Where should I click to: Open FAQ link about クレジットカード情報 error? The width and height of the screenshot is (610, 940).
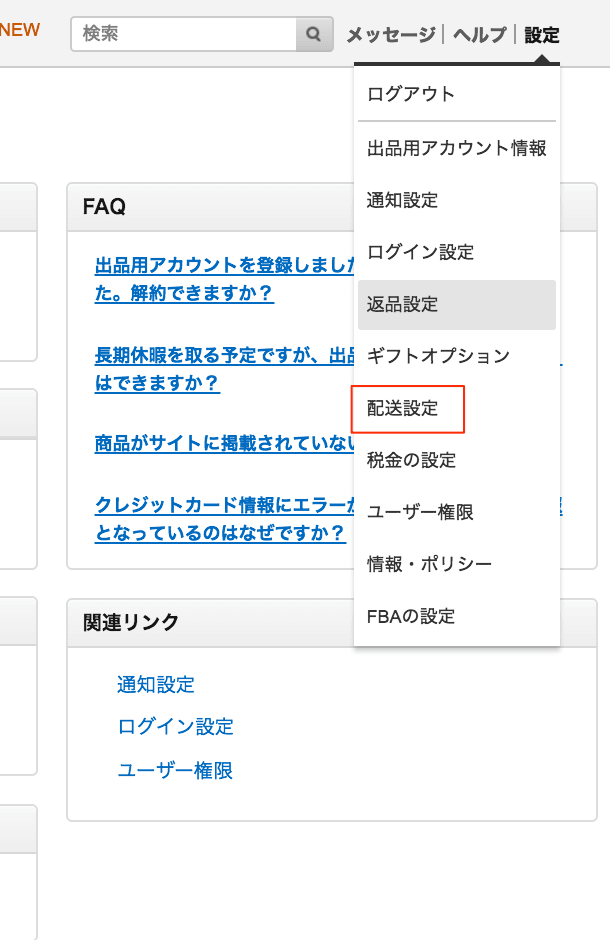coord(220,519)
